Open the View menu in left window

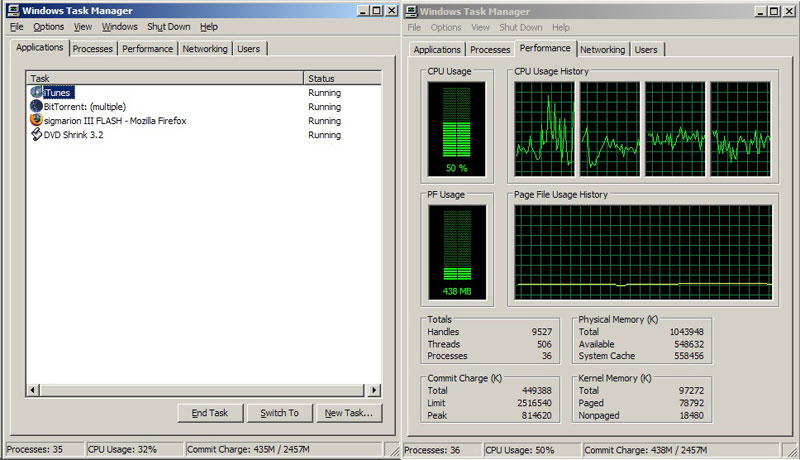[x=83, y=27]
